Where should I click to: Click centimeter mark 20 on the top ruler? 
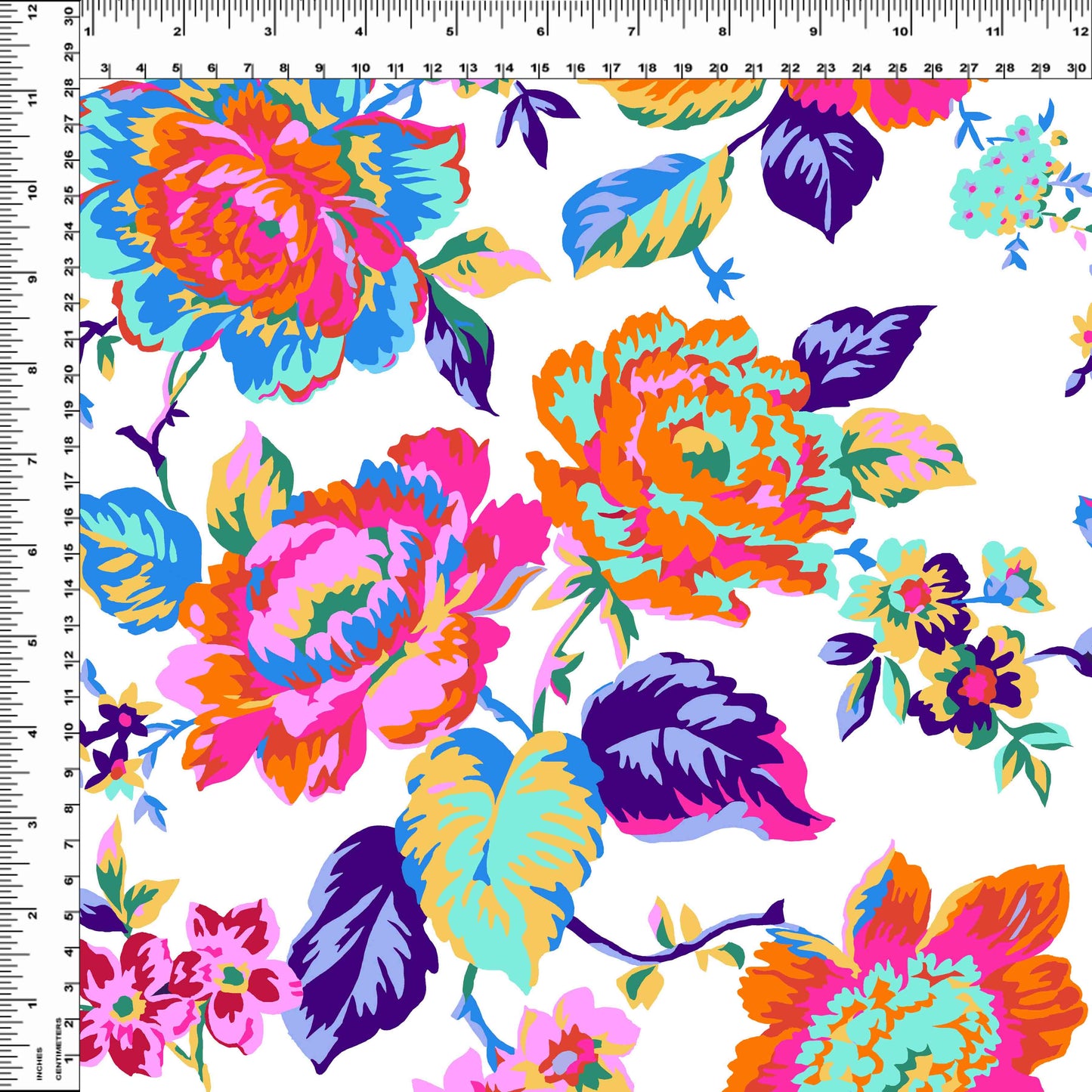pyautogui.click(x=719, y=68)
